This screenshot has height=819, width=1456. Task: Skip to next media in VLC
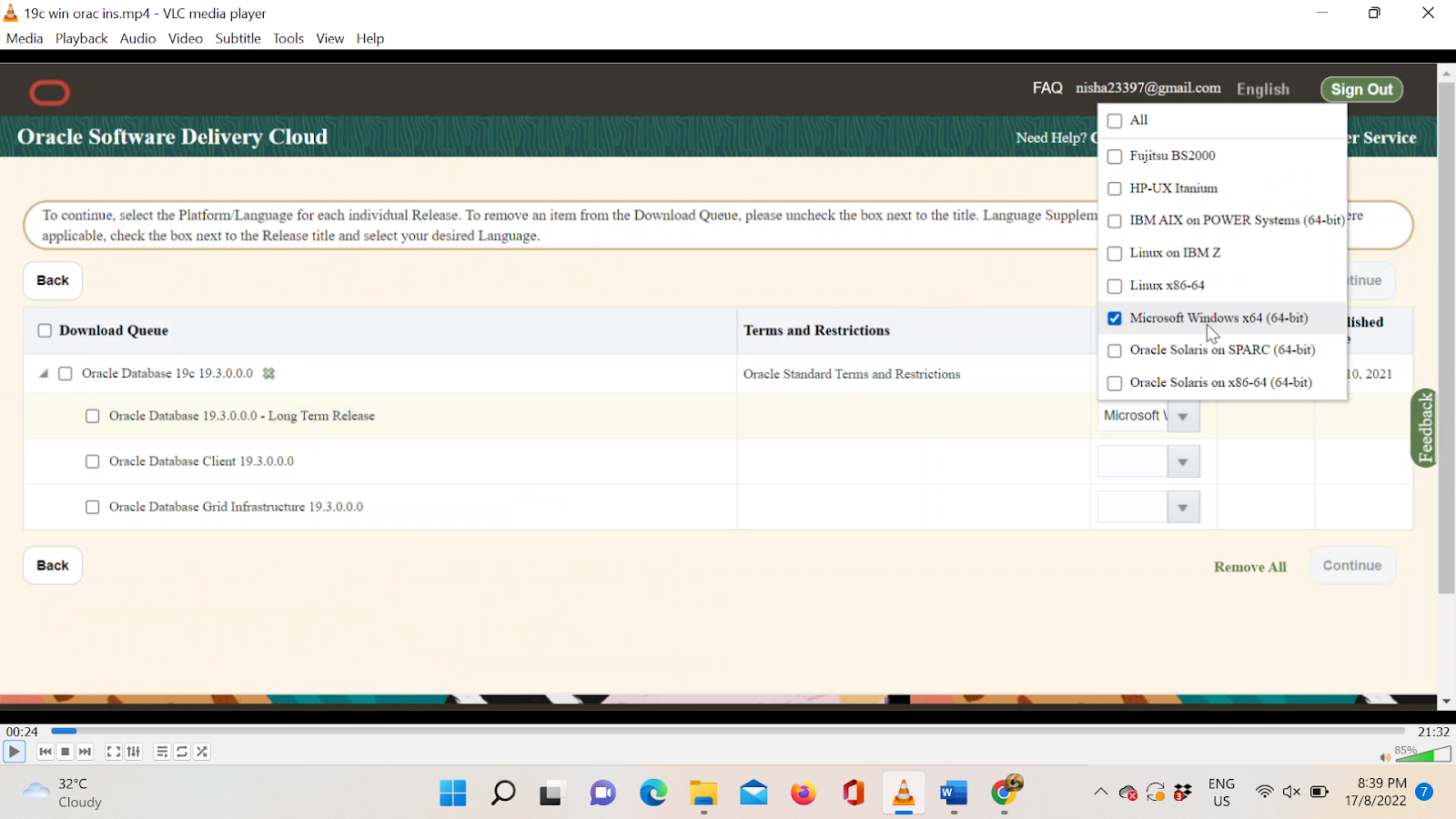click(x=86, y=752)
